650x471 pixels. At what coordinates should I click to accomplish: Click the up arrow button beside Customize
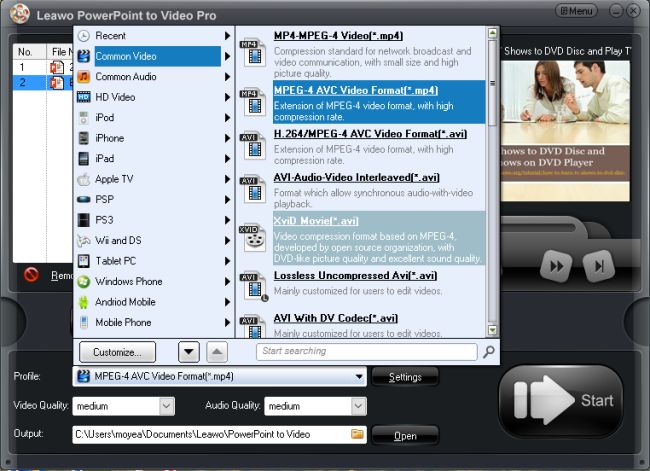point(217,352)
